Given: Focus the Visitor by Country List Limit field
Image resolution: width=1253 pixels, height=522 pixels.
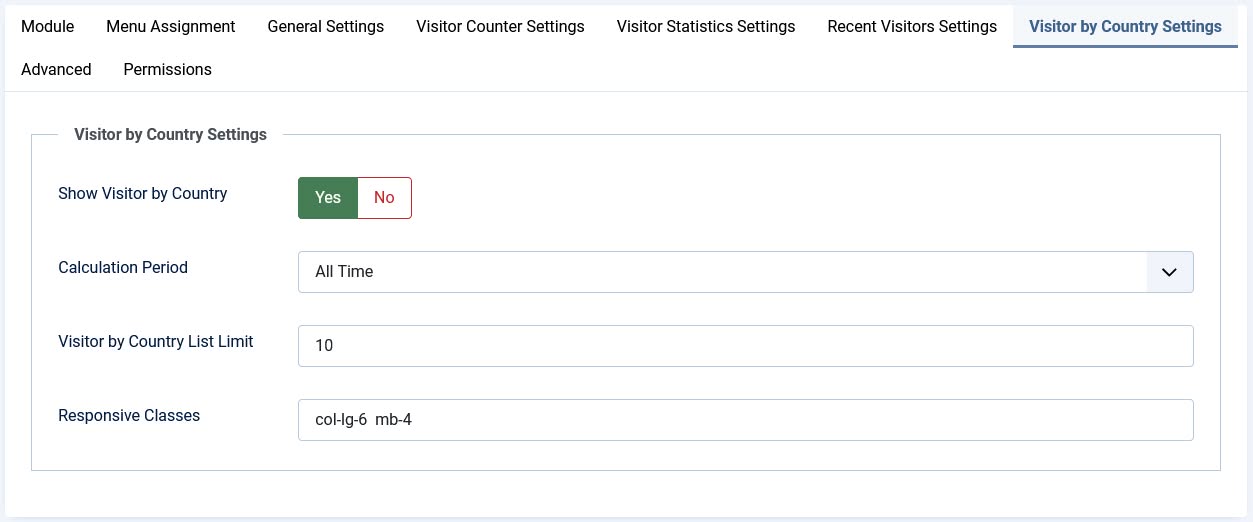Looking at the screenshot, I should point(745,346).
